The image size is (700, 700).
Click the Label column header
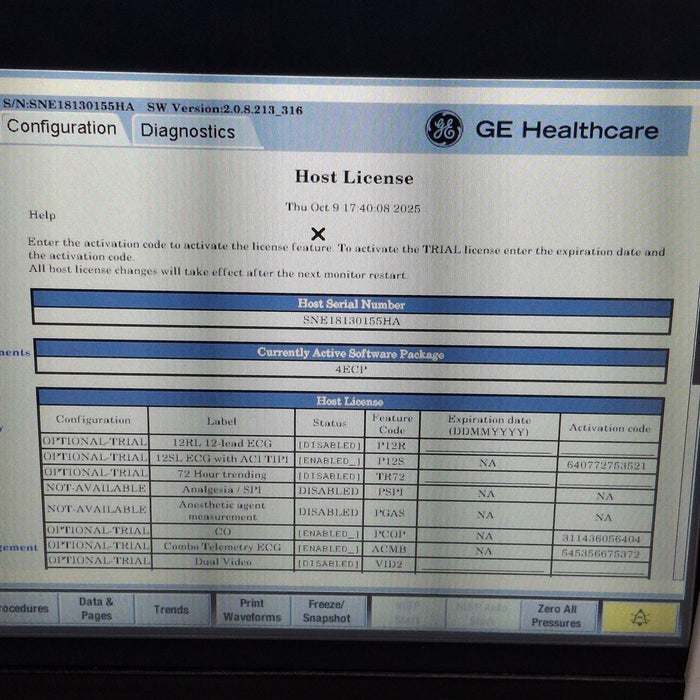tap(221, 421)
